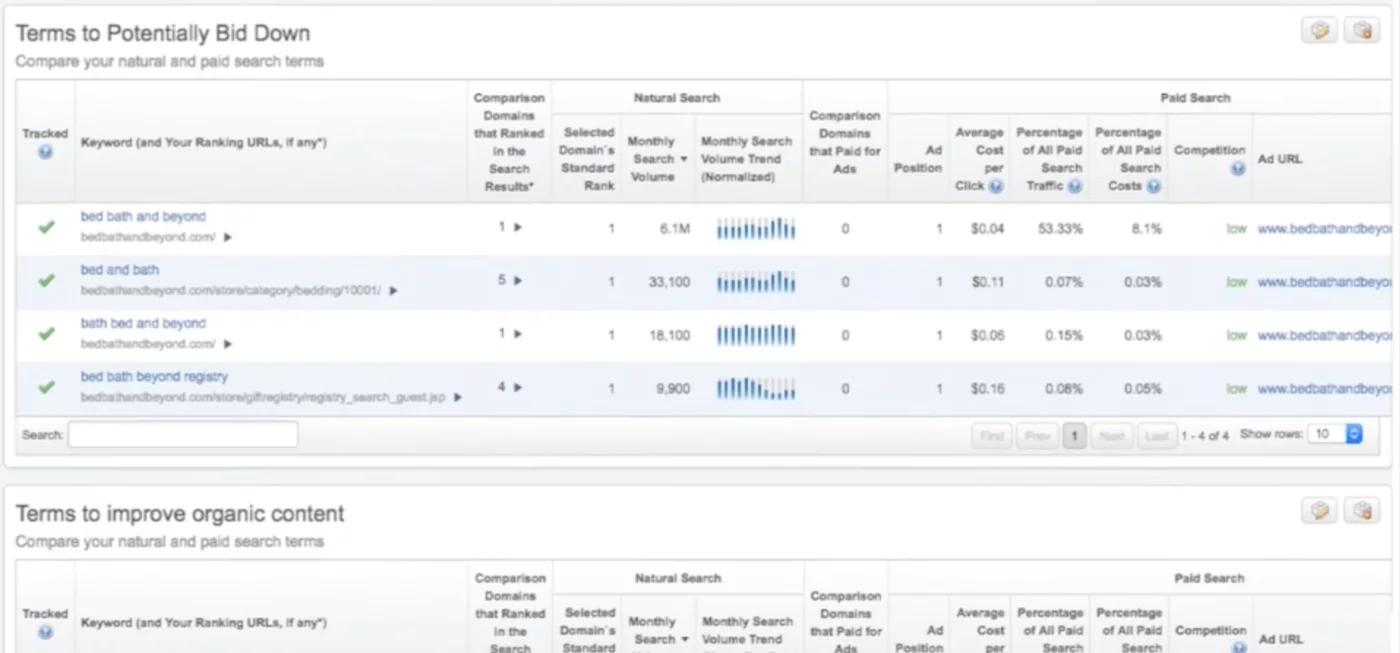
Task: Click the search volume trend chart for bed bath and beyond
Action: pyautogui.click(x=756, y=229)
